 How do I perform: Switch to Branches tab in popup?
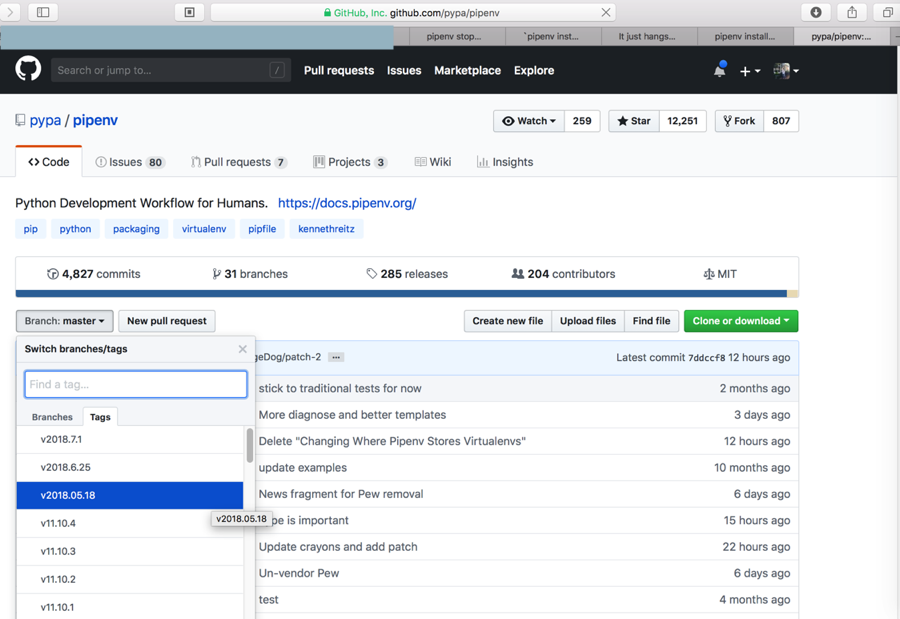(x=52, y=417)
